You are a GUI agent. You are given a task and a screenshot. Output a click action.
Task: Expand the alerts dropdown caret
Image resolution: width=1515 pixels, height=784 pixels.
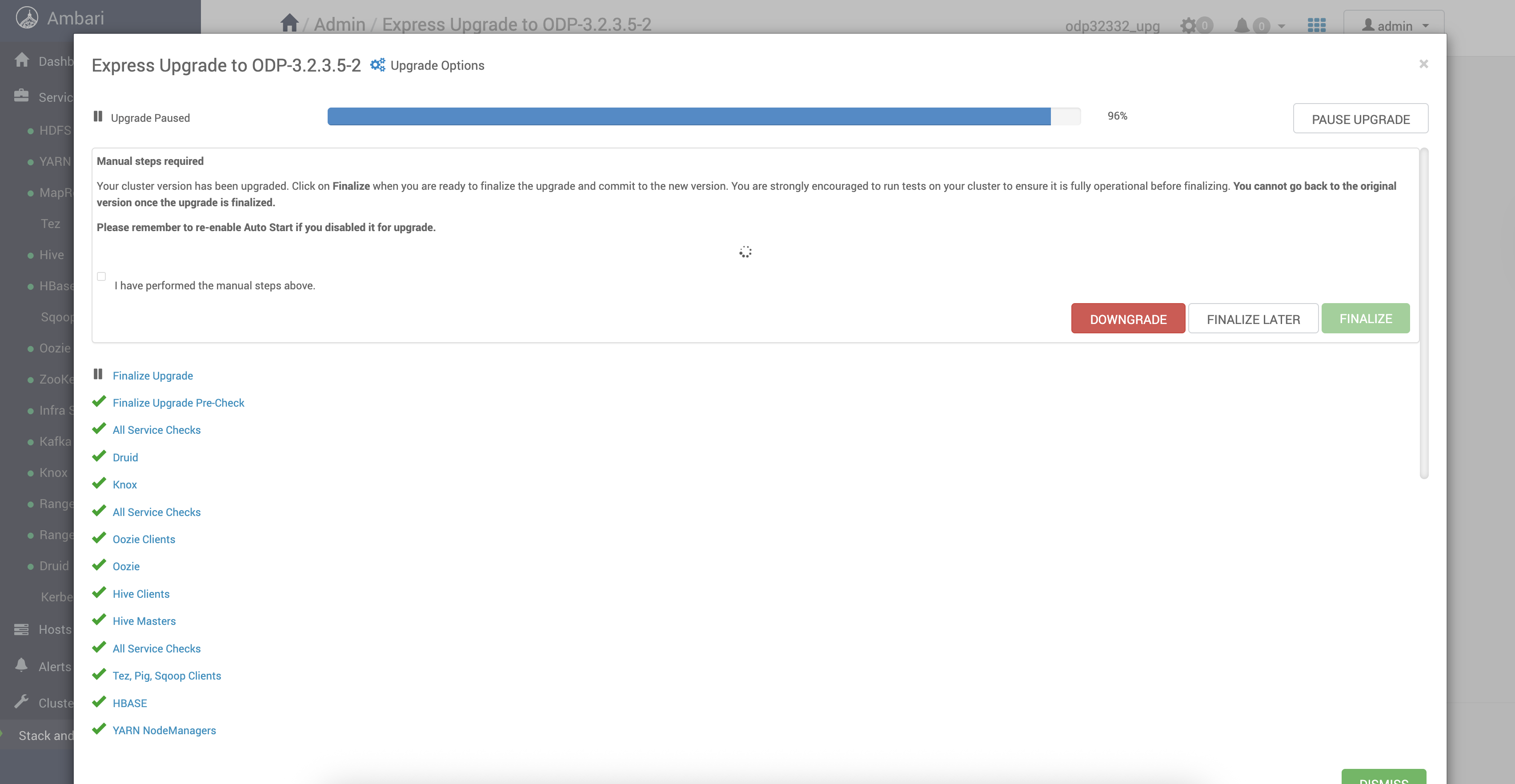click(x=1282, y=26)
